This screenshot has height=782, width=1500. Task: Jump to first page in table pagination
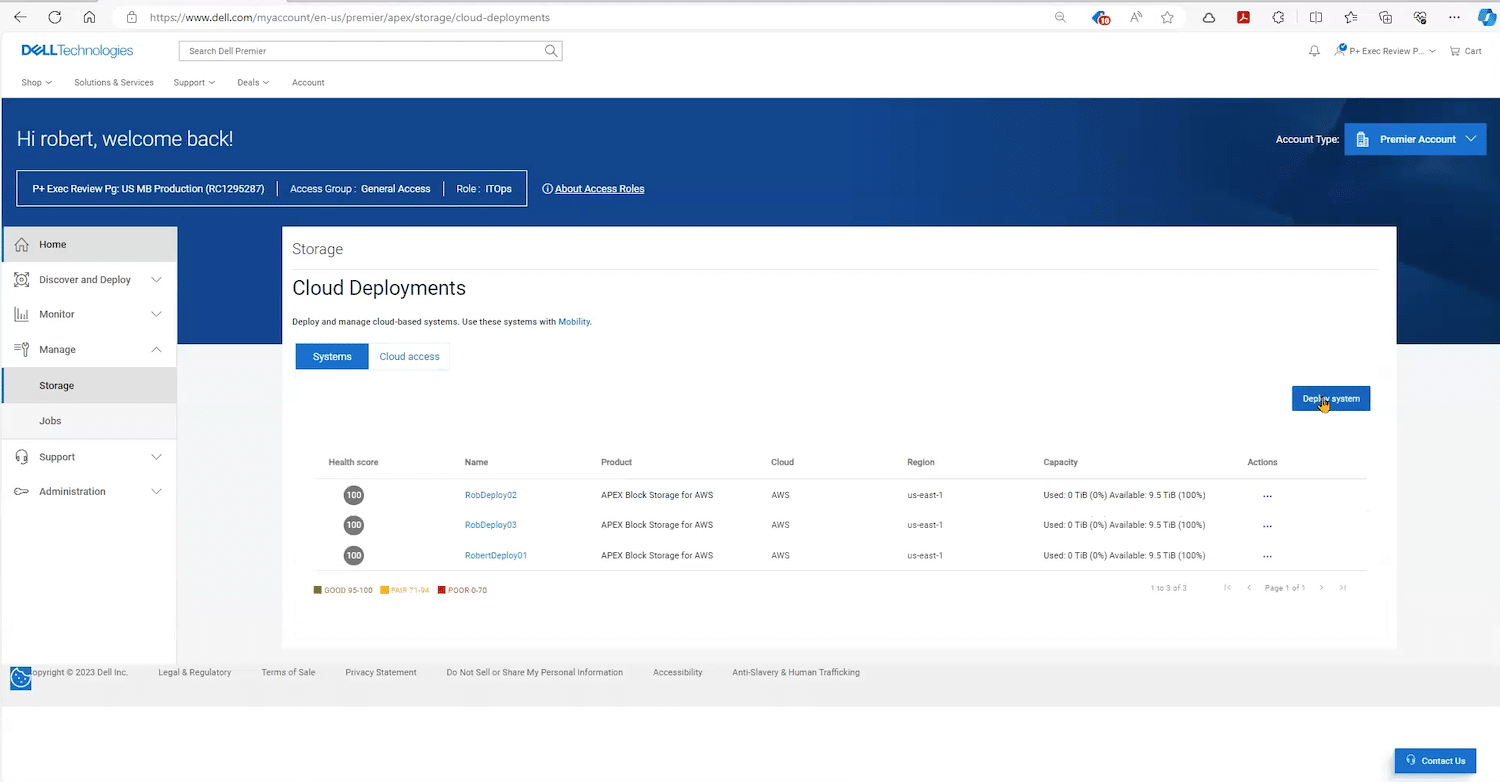[x=1227, y=588]
